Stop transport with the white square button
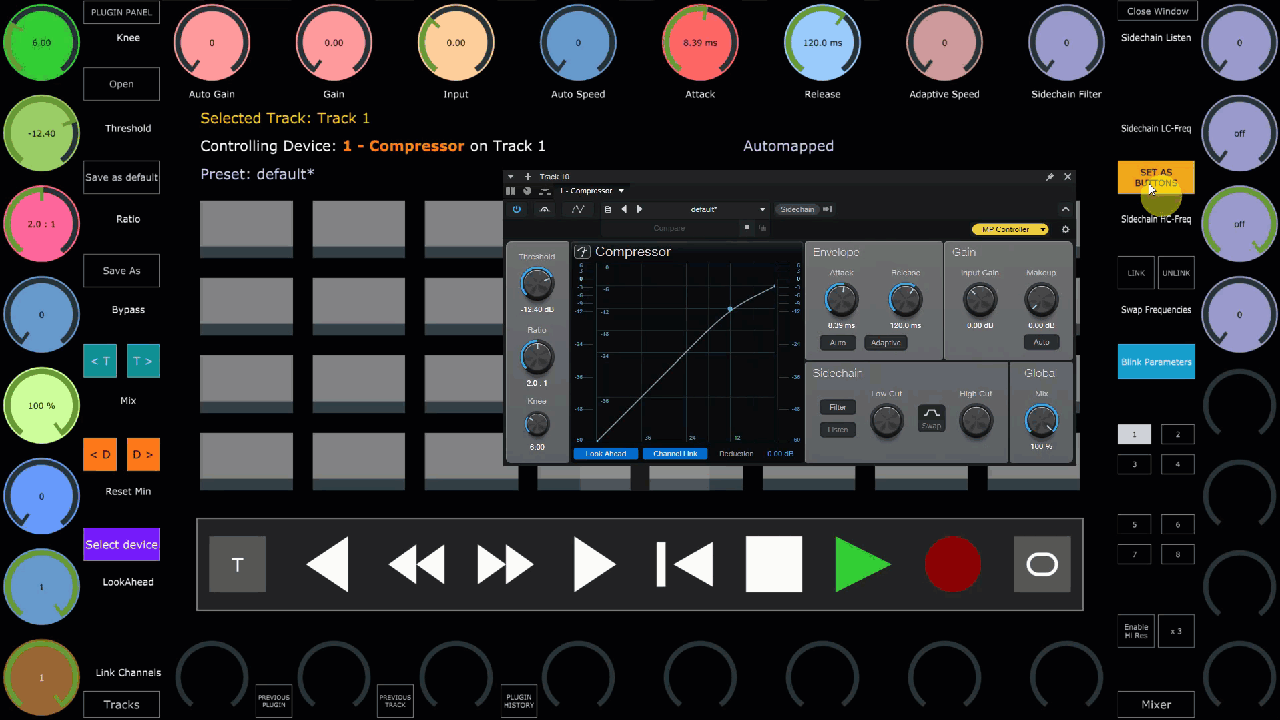 [x=774, y=564]
